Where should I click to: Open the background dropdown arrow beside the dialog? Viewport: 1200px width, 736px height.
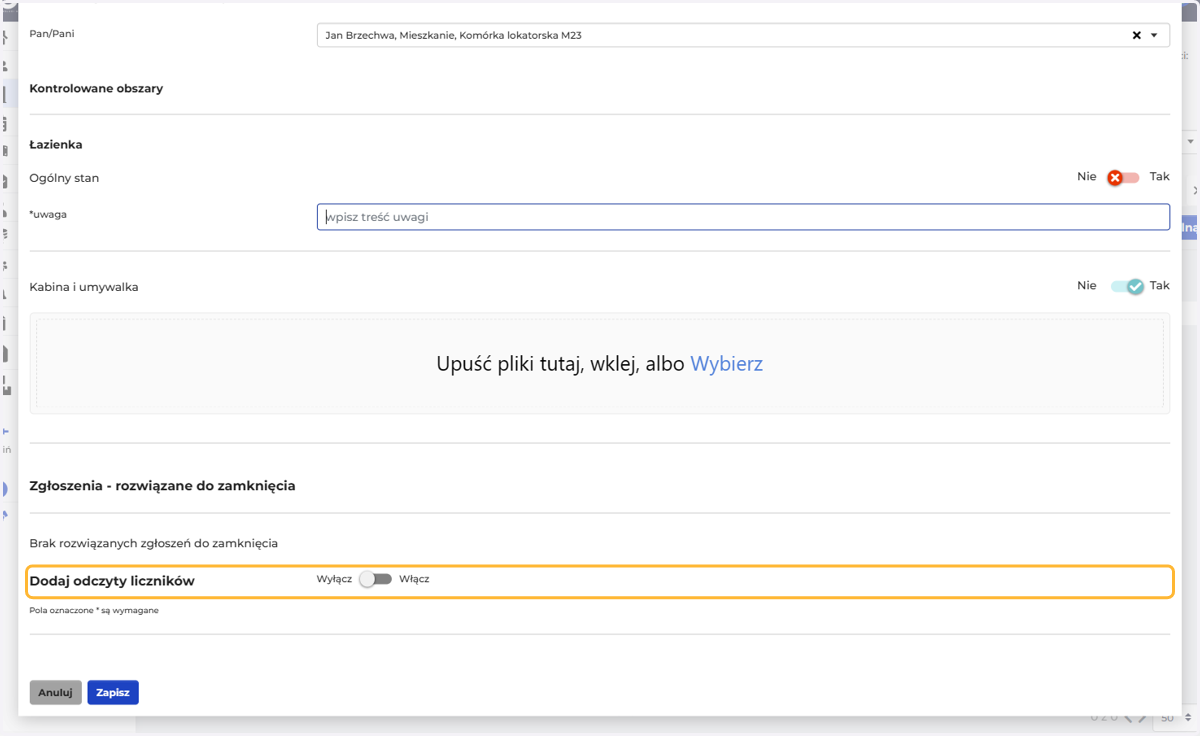(1191, 142)
